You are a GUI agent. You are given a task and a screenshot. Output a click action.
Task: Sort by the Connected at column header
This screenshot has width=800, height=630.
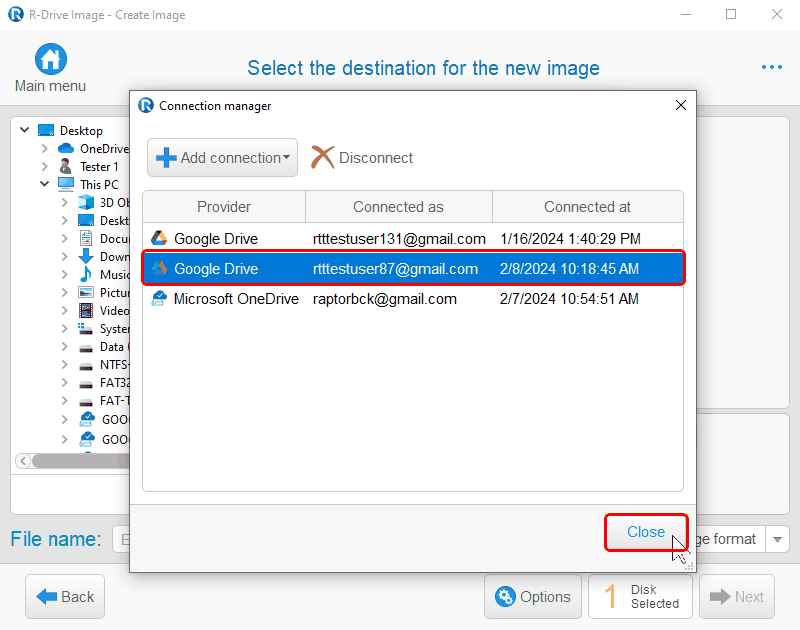[x=587, y=207]
